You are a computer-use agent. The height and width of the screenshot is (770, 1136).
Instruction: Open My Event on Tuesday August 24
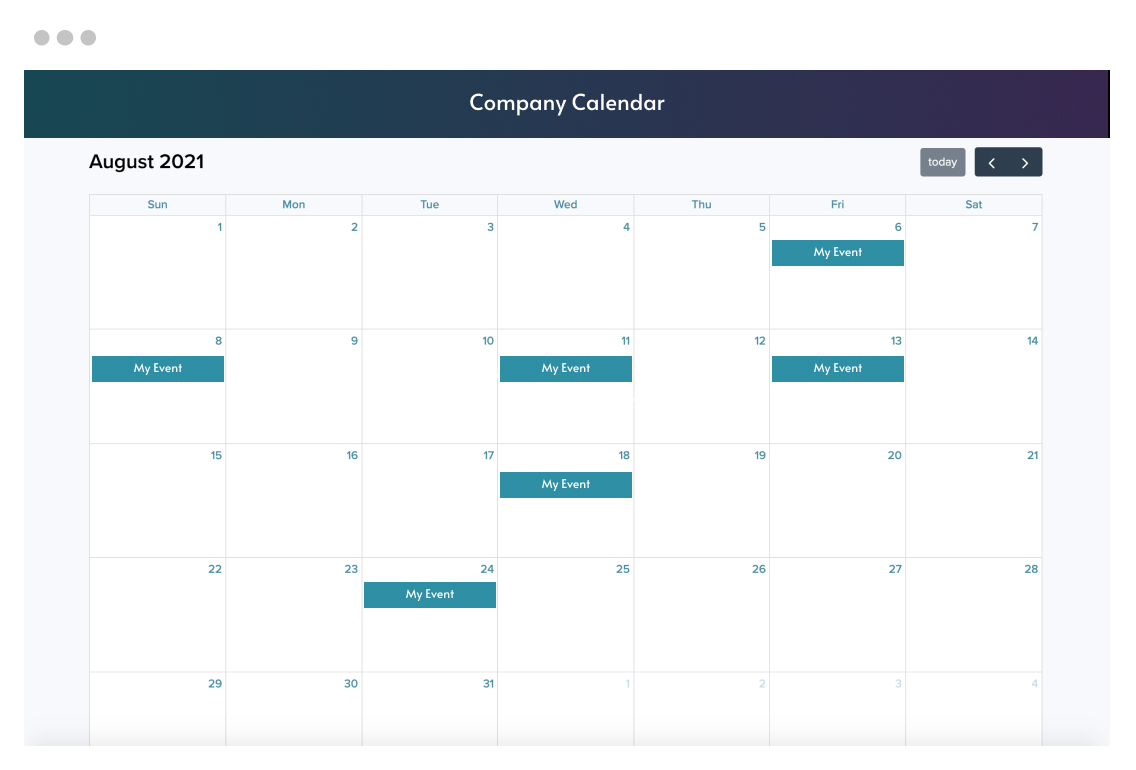click(x=430, y=595)
